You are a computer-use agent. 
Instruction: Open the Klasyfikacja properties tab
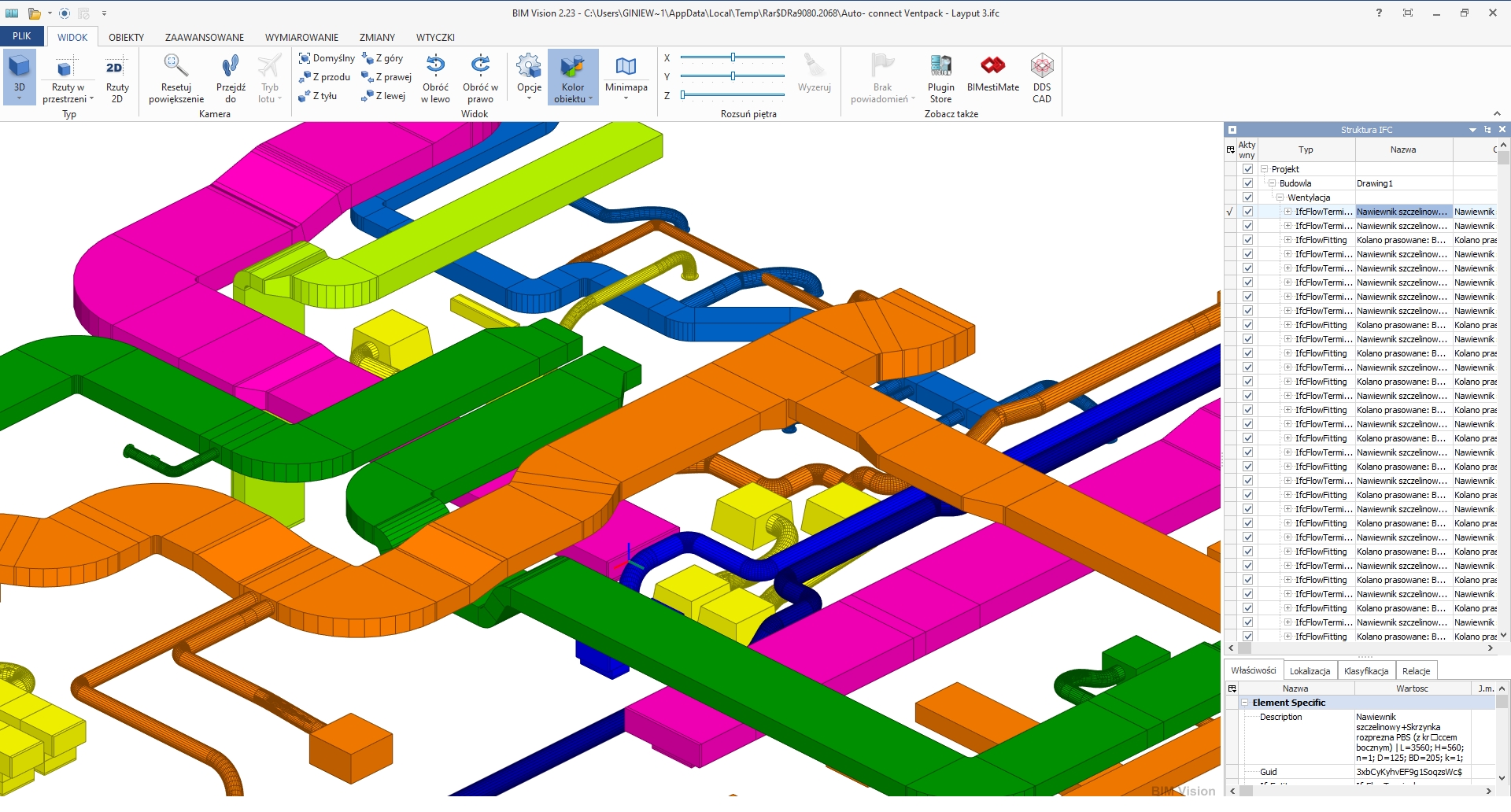click(x=1365, y=671)
